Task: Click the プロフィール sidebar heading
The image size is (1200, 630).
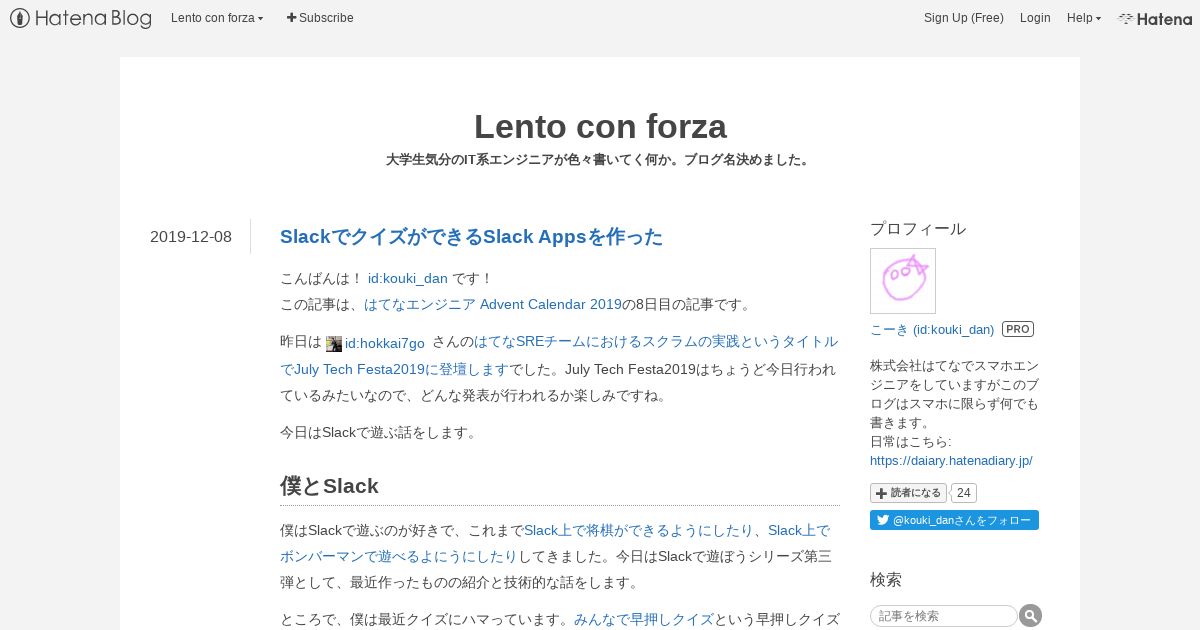Action: click(918, 229)
